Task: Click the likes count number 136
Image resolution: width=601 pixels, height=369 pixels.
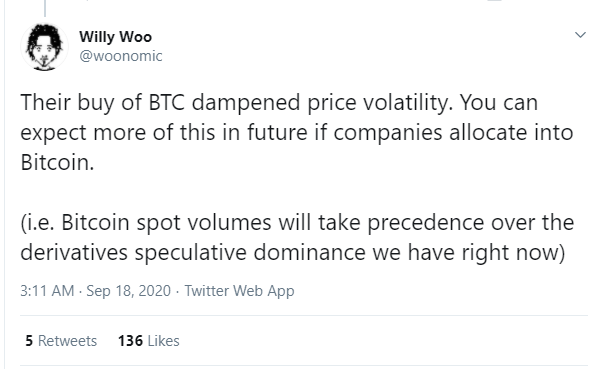Action: coord(130,341)
